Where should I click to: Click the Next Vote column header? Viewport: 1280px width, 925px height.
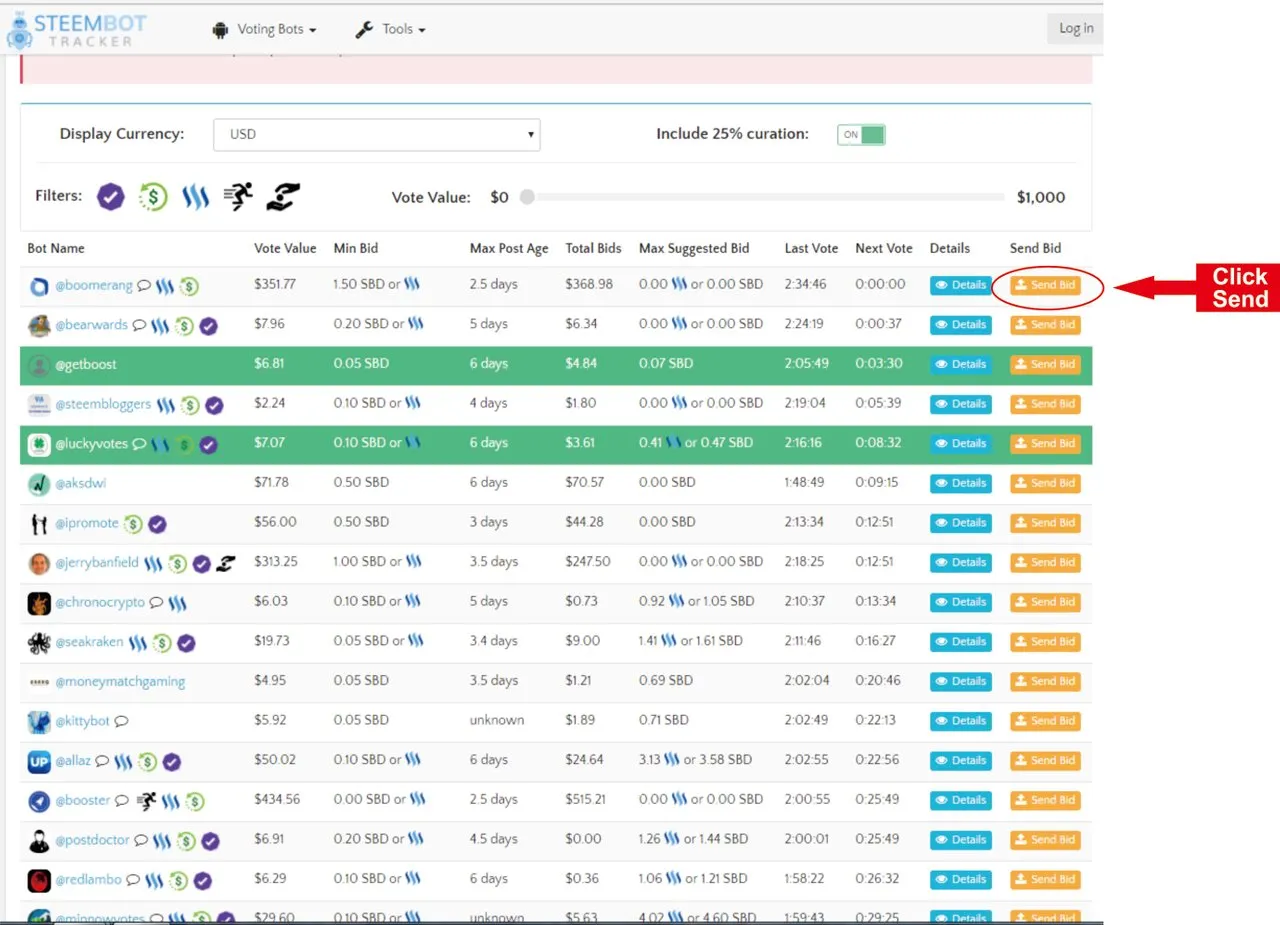point(884,248)
